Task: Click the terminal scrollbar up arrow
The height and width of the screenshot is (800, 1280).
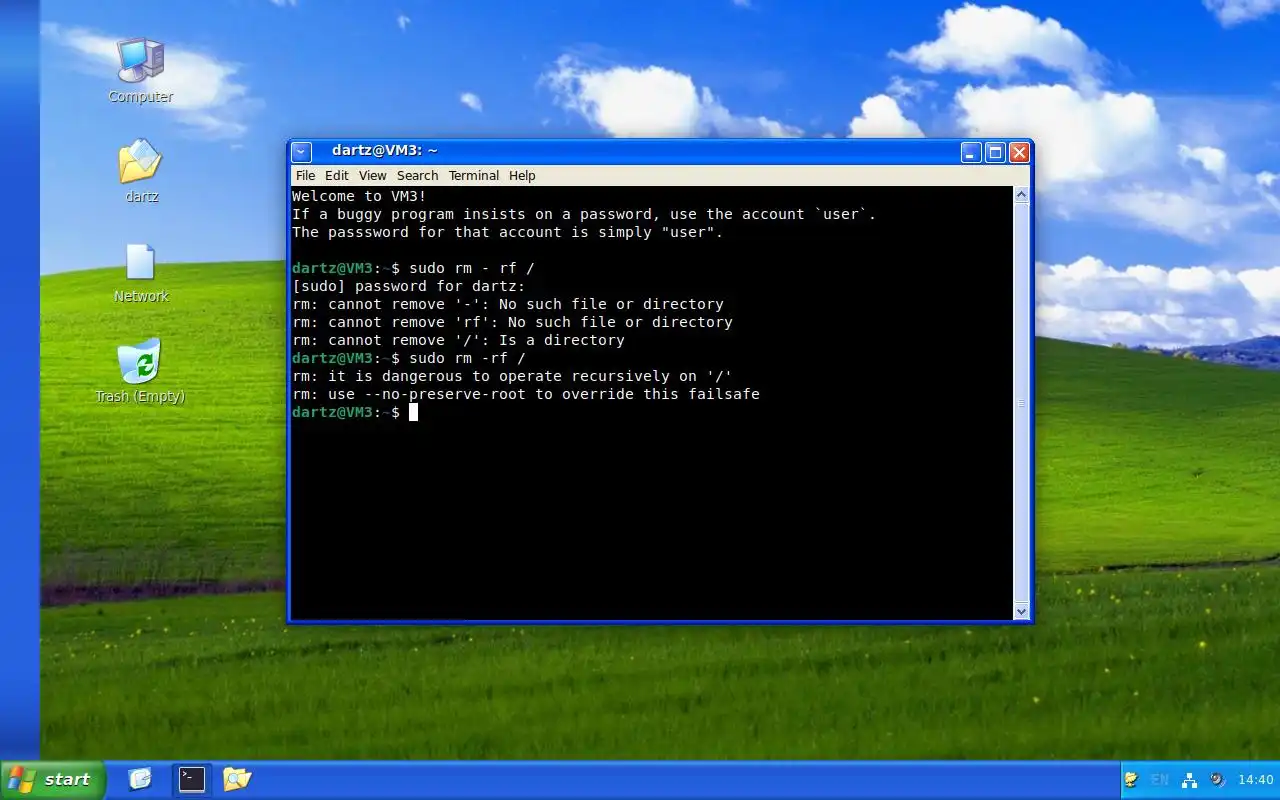Action: tap(1021, 195)
